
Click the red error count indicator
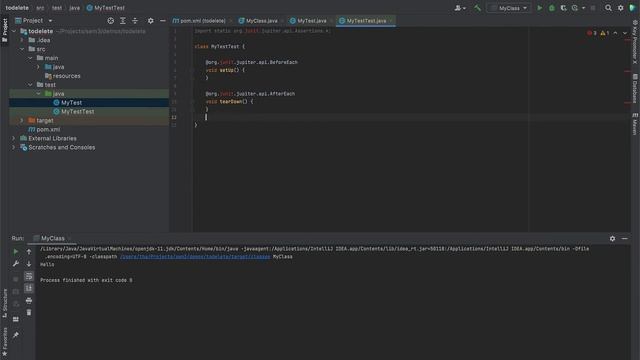click(x=592, y=33)
